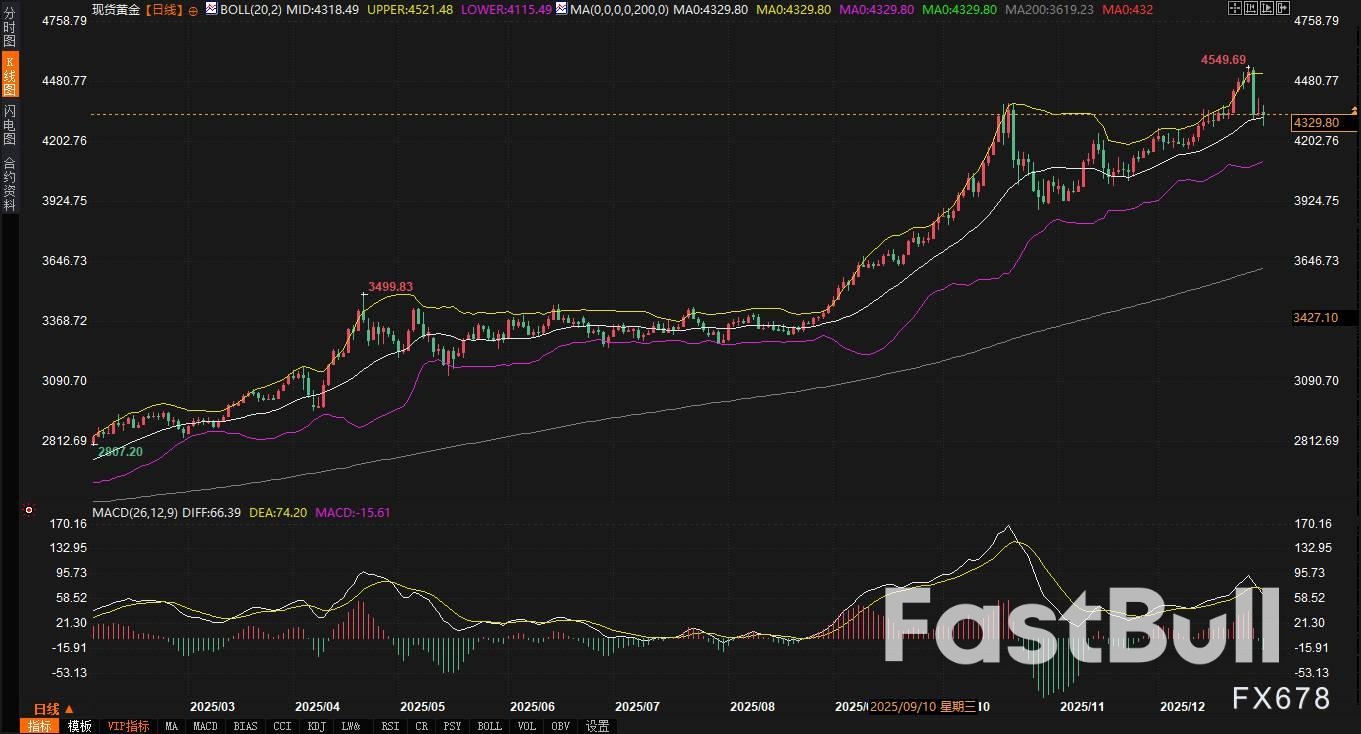Switch to the 模板 tab
This screenshot has height=734, width=1361.
pyautogui.click(x=80, y=726)
